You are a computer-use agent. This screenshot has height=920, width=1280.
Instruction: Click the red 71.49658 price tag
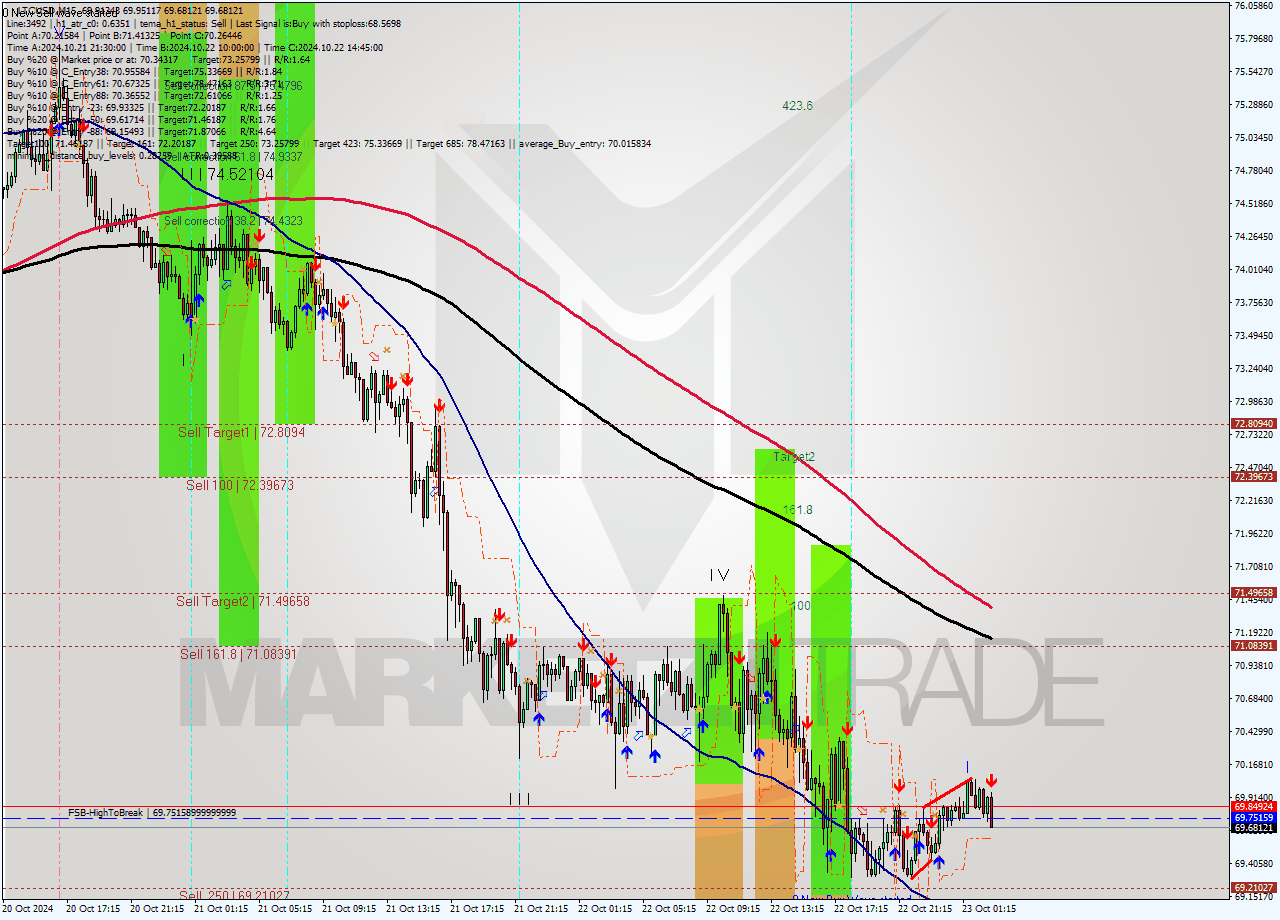tap(1254, 593)
